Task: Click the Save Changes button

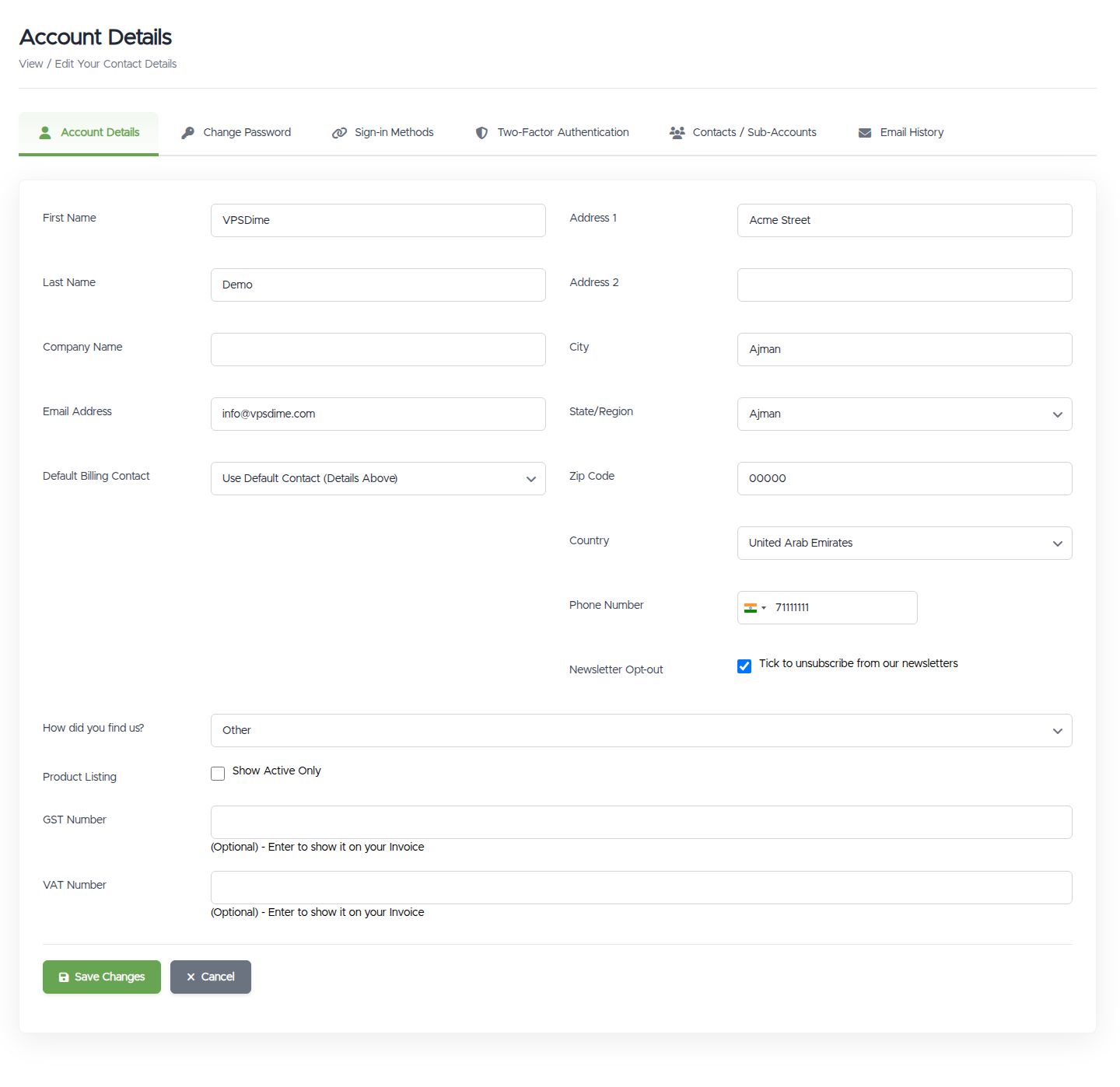Action: click(102, 977)
